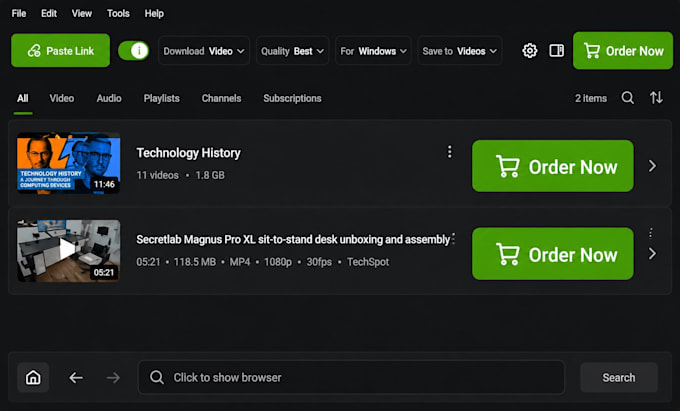
Task: Click the top toolbar Order Now button
Action: point(623,51)
